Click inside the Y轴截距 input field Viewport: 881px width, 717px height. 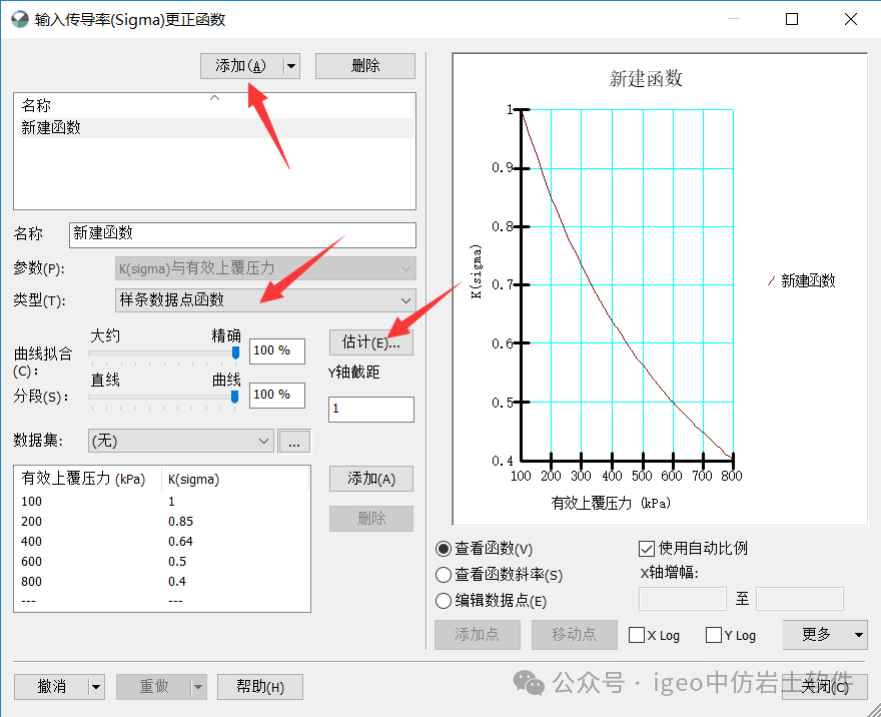[x=371, y=408]
